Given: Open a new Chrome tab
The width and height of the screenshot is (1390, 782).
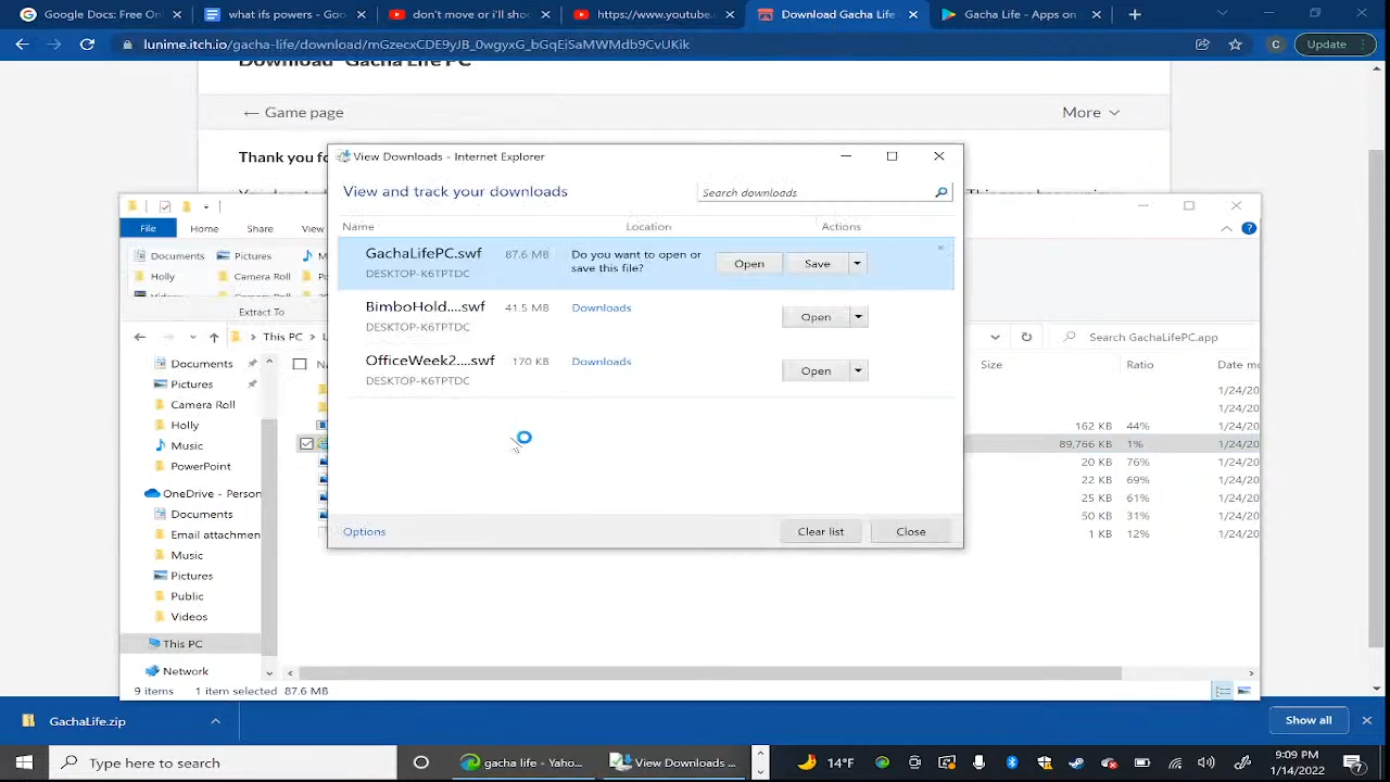Looking at the screenshot, I should [1134, 14].
